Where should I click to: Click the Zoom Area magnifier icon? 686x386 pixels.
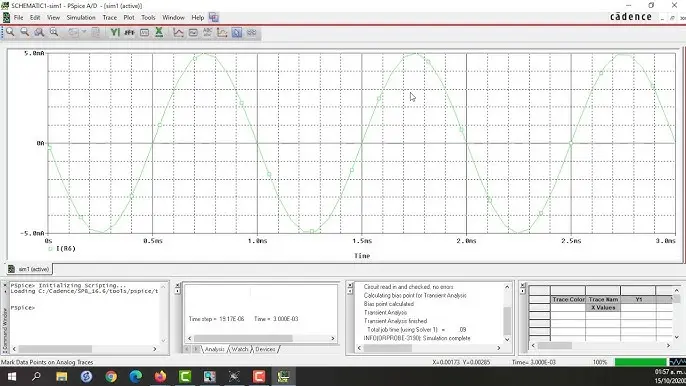coord(39,32)
